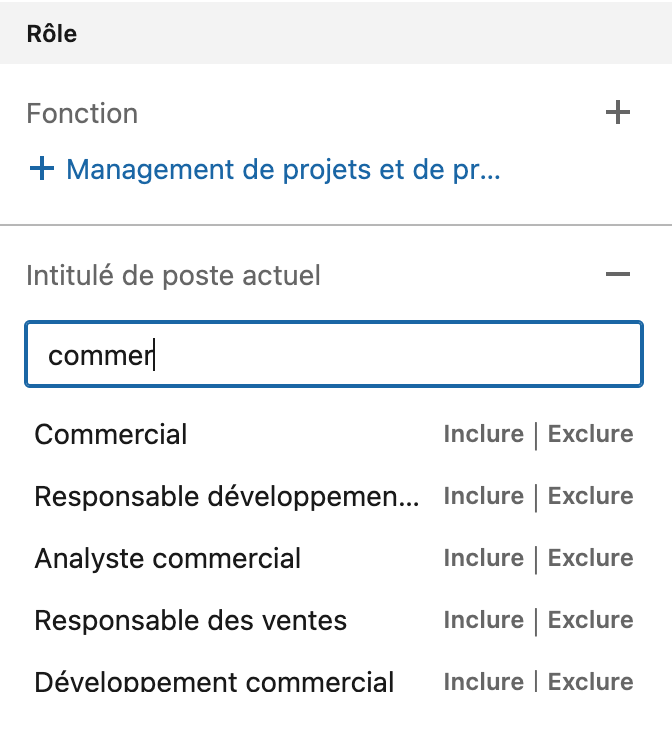Select the Responsable des ventes suggestion text
The height and width of the screenshot is (732, 672).
tap(191, 620)
